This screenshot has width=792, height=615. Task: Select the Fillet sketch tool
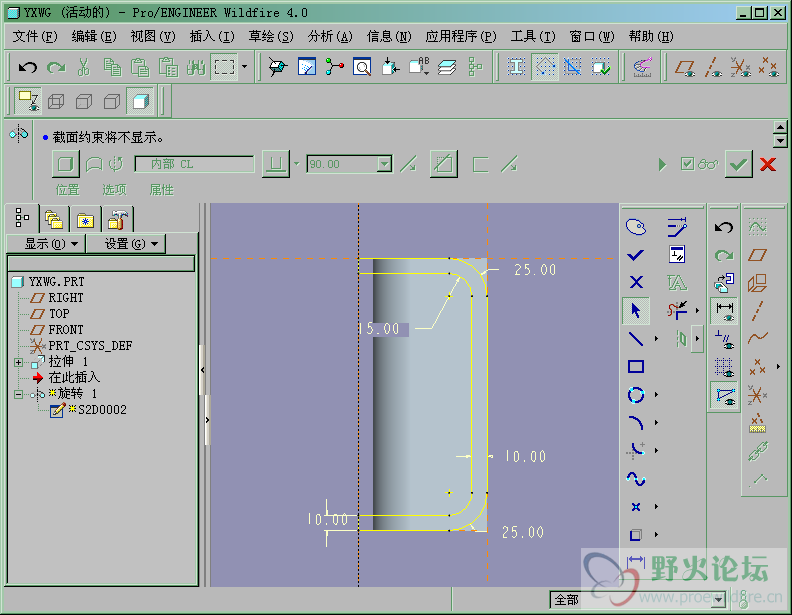(636, 450)
